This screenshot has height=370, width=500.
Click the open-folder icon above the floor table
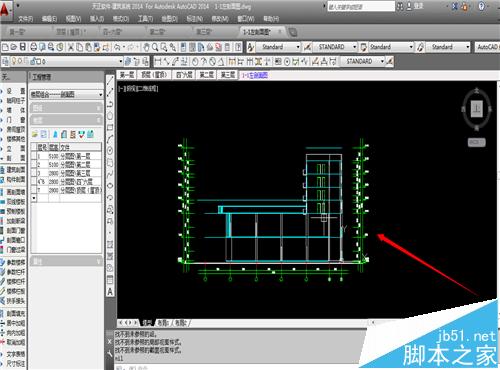(35, 134)
